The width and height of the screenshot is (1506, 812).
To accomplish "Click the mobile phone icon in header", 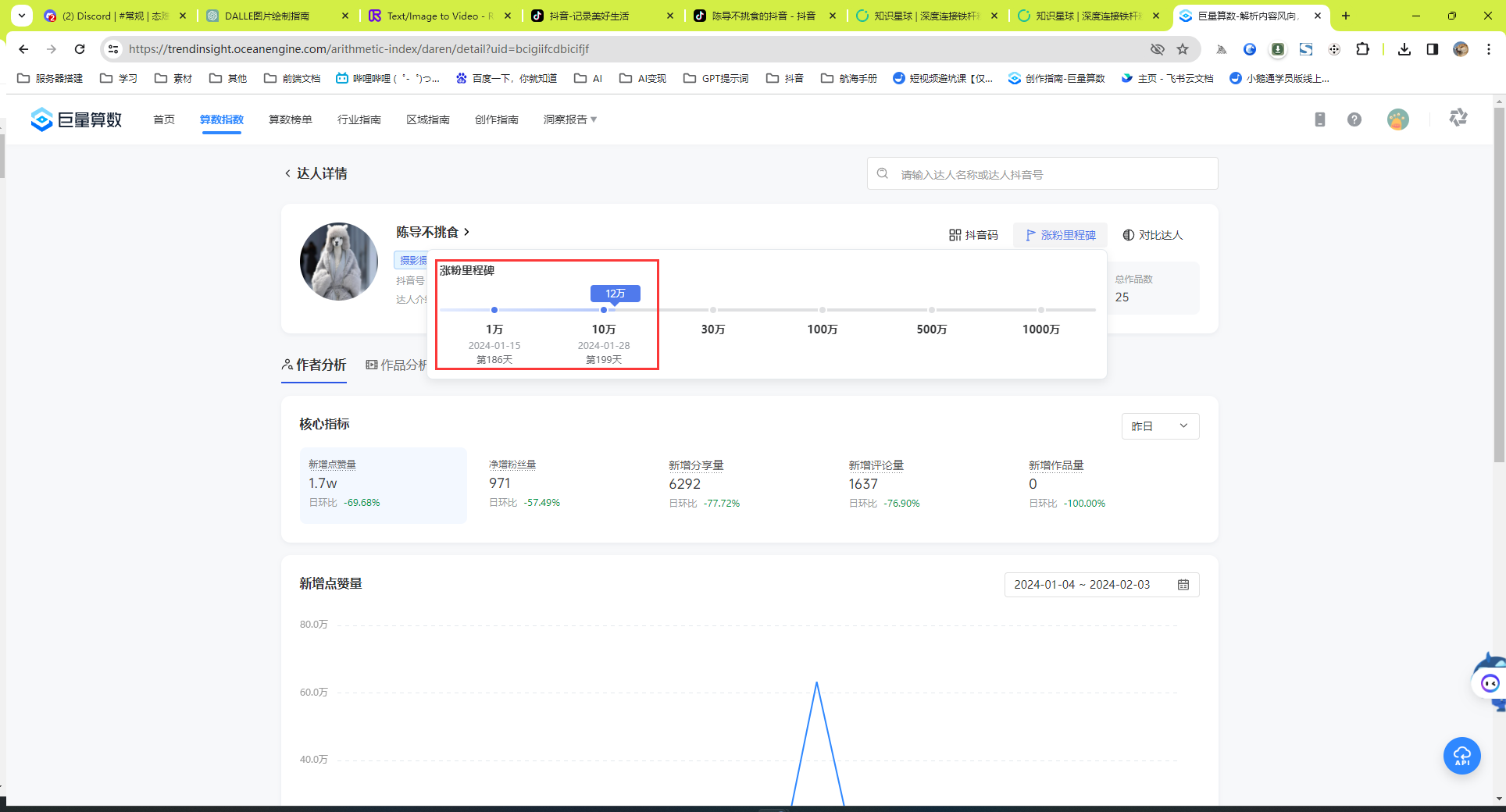I will [1320, 119].
